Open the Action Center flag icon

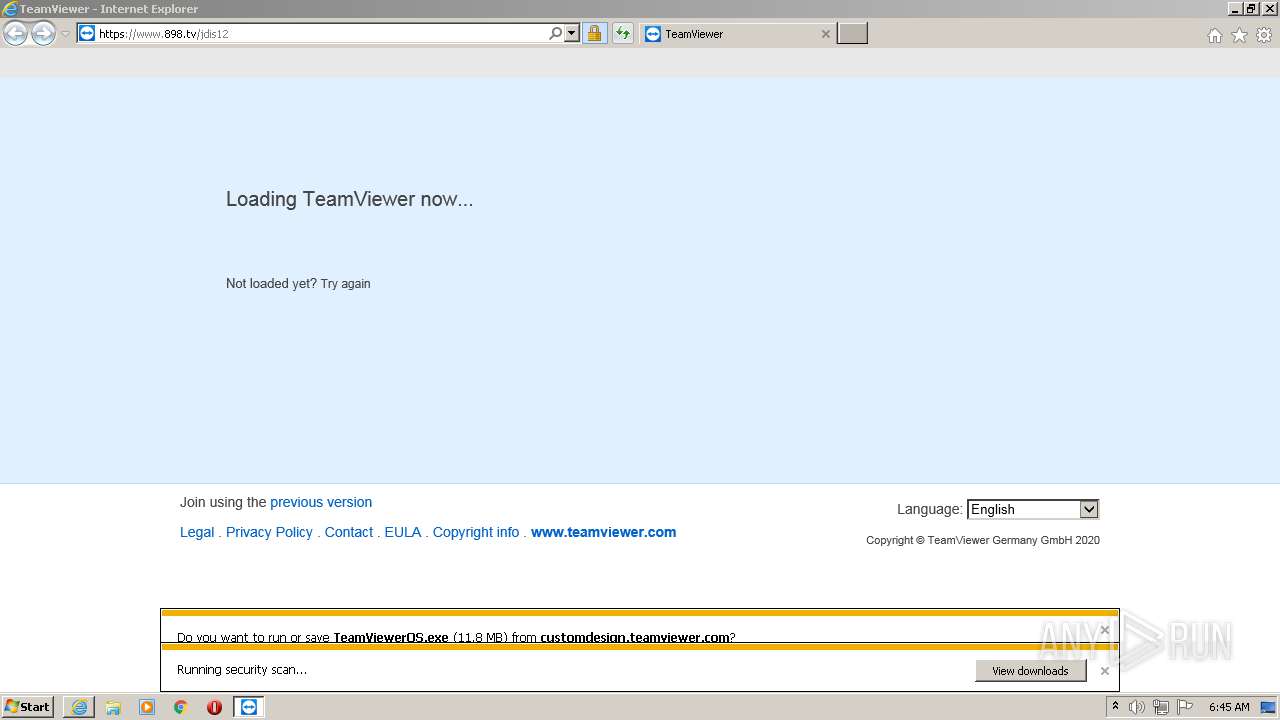pyautogui.click(x=1185, y=707)
